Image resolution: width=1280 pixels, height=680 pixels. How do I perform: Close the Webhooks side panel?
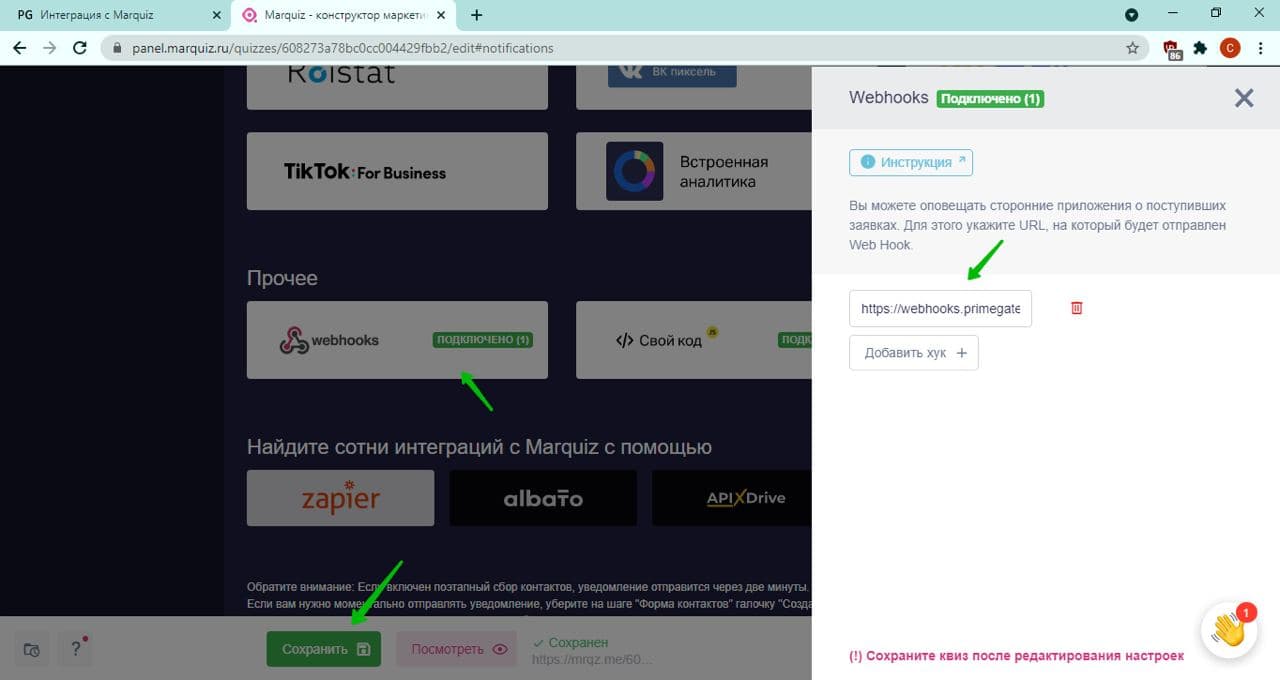1243,98
